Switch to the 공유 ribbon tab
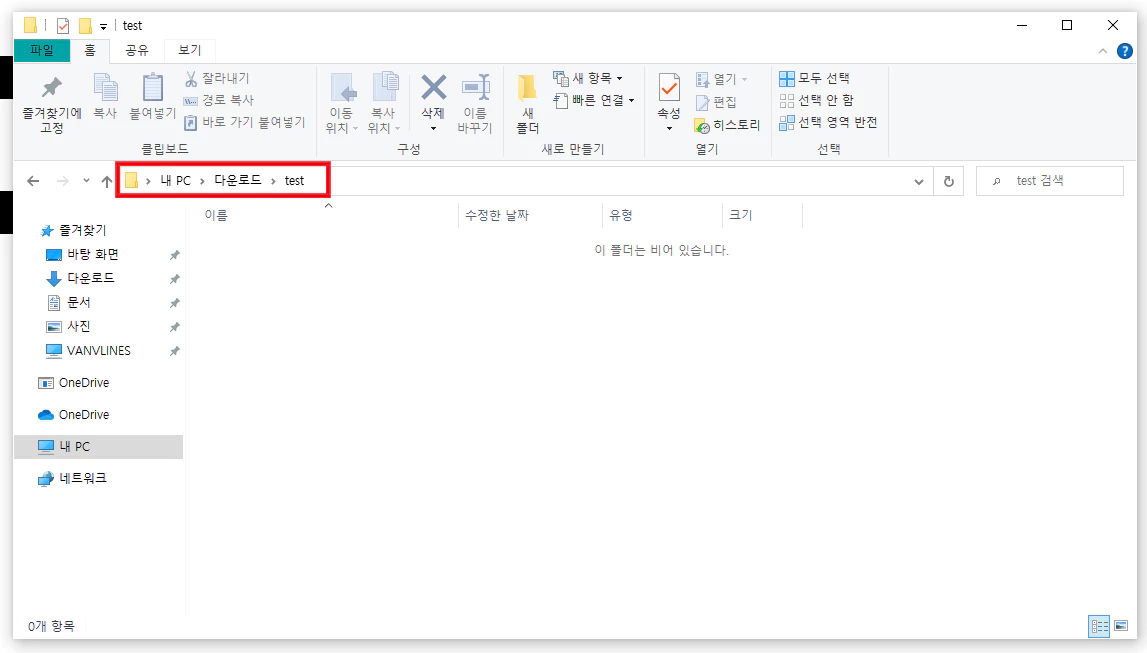The width and height of the screenshot is (1147, 653). tap(136, 50)
